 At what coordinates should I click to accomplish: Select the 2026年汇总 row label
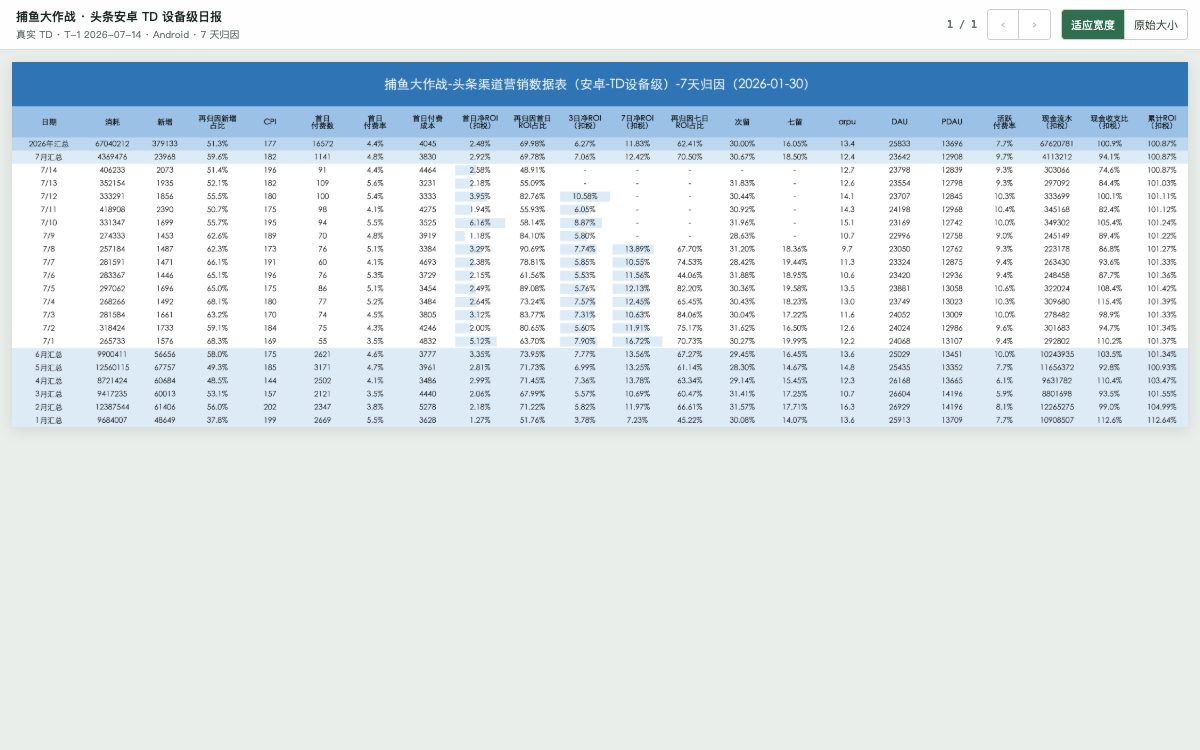49,144
